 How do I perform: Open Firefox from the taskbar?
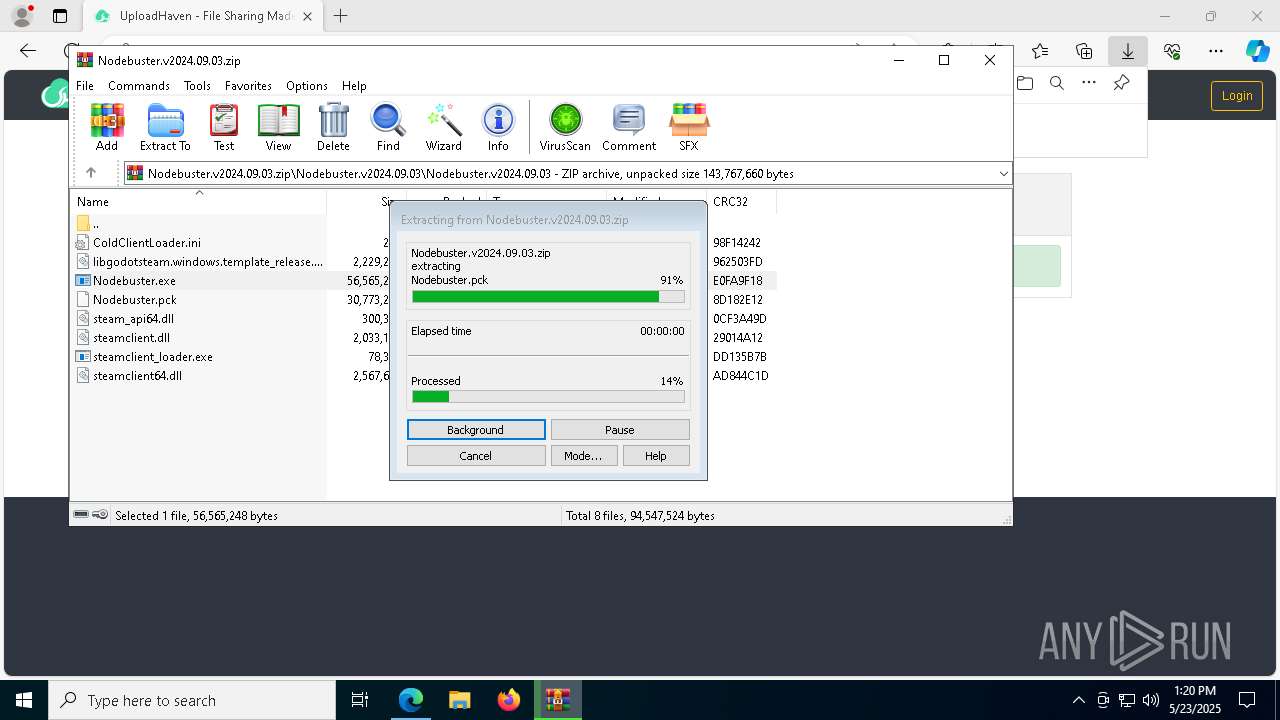509,700
